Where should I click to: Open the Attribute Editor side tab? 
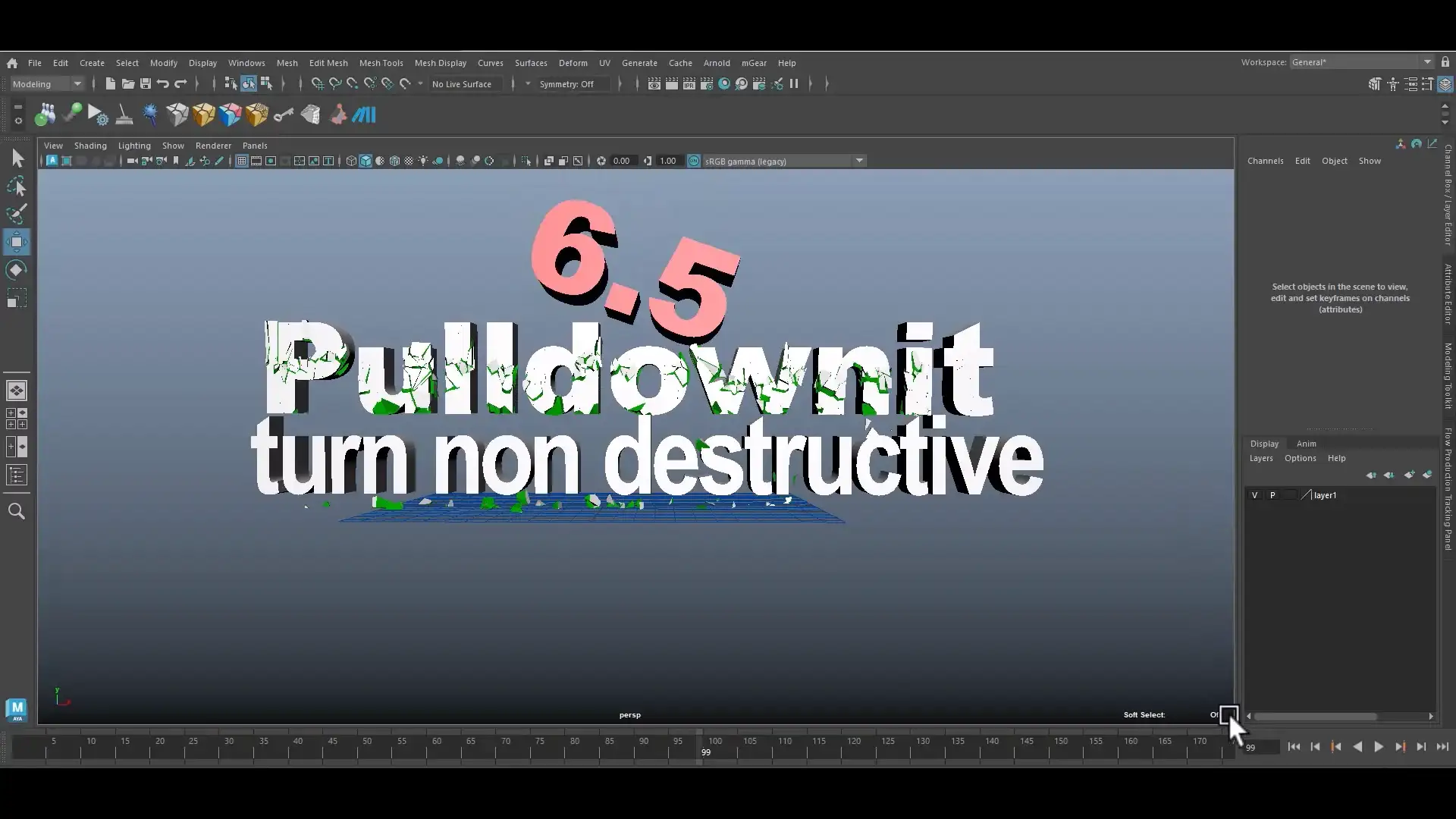click(1448, 294)
